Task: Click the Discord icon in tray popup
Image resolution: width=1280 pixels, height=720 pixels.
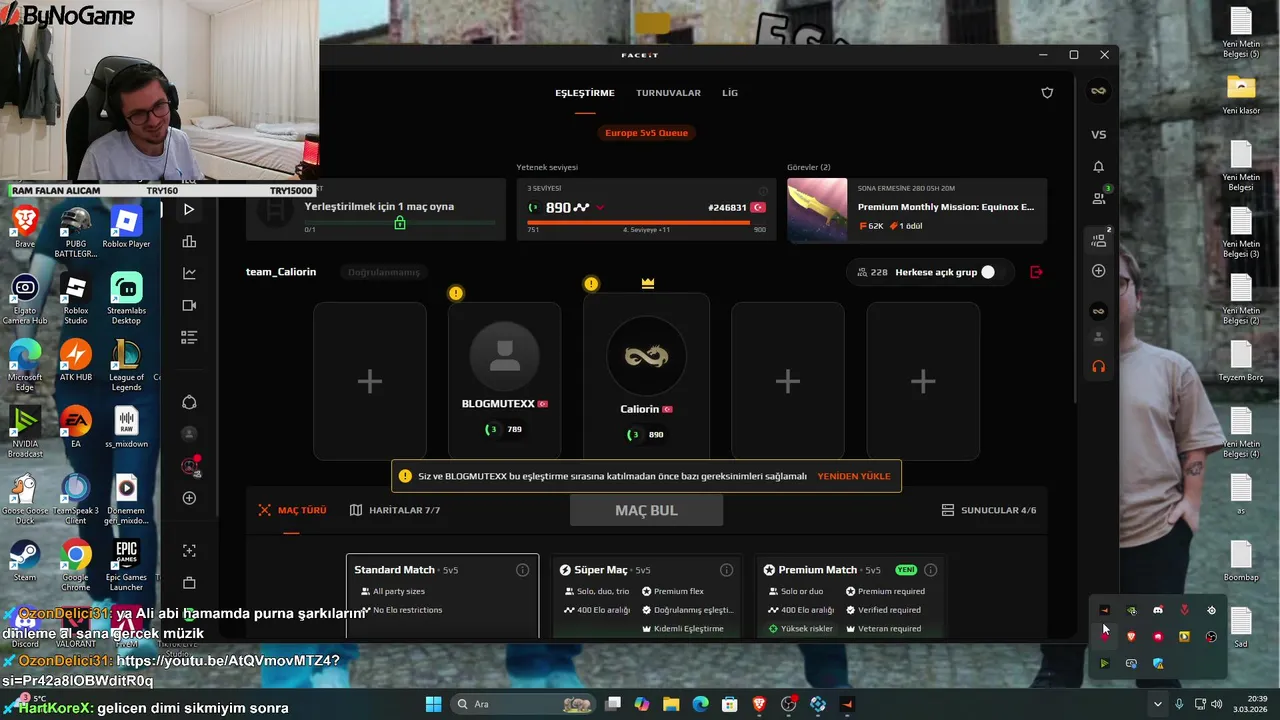Action: click(1158, 610)
